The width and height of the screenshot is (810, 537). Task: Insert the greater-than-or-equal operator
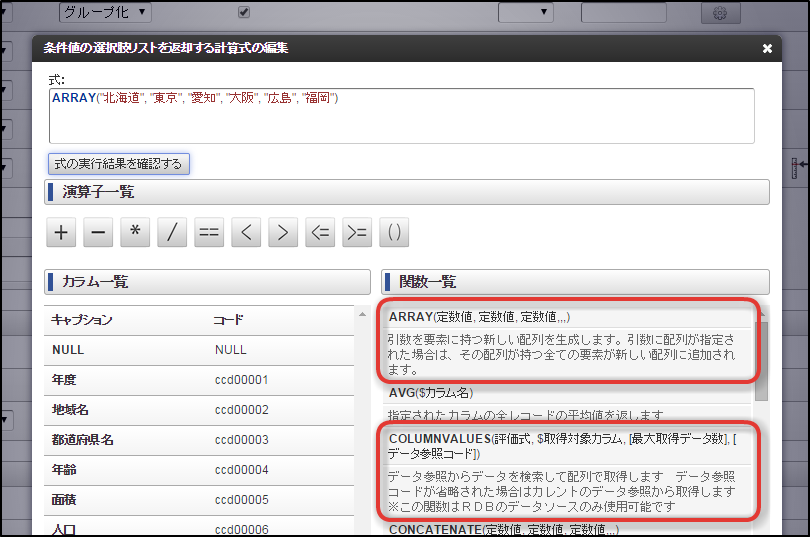(357, 232)
